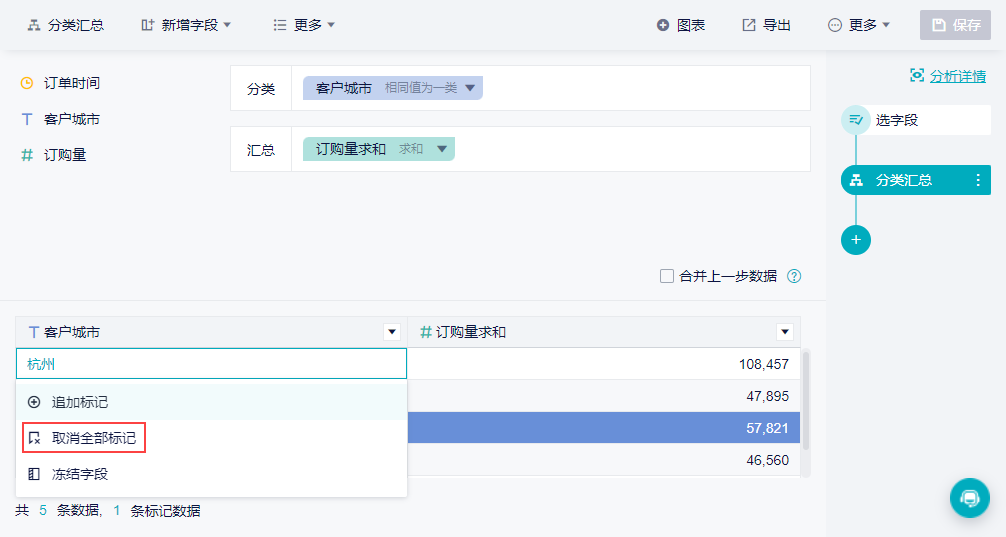Click the 导出 export button

click(x=766, y=25)
